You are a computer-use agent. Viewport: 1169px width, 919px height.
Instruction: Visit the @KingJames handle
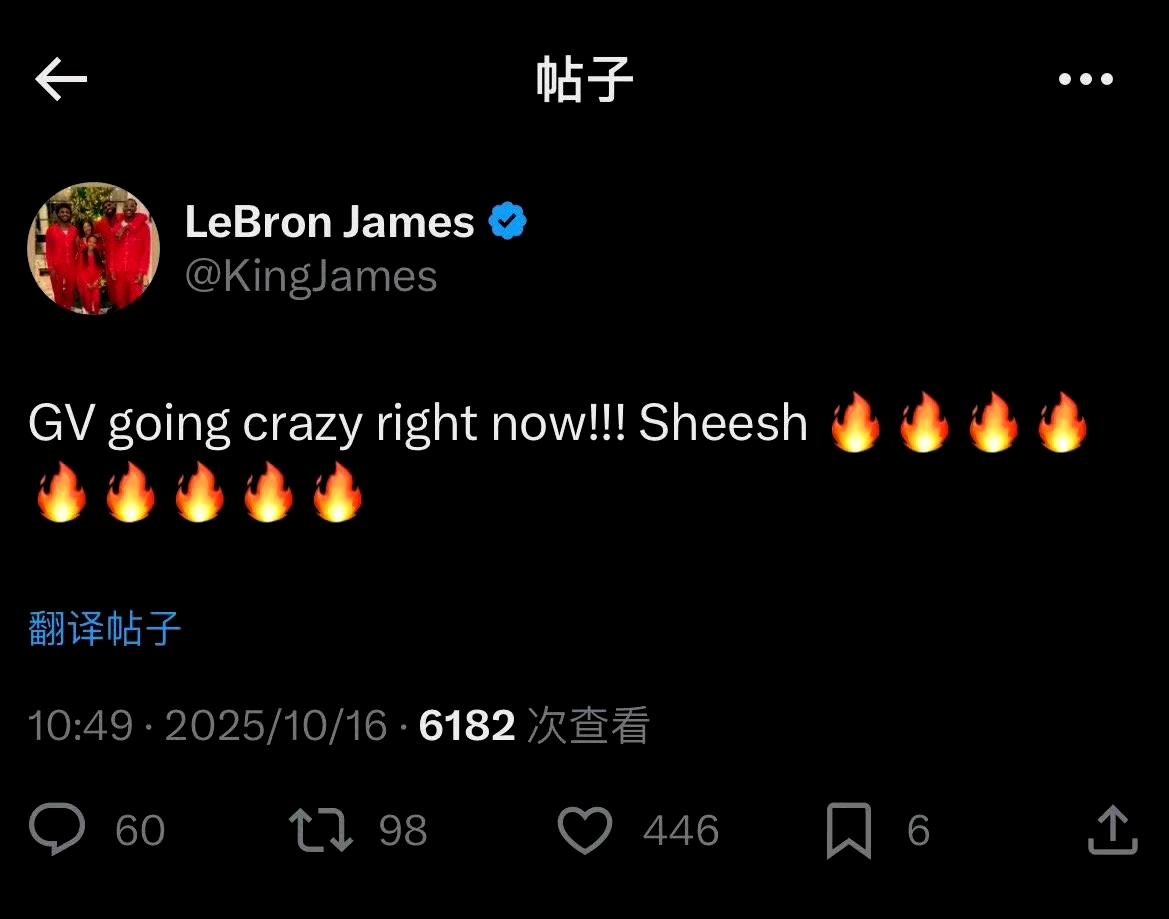pyautogui.click(x=311, y=277)
